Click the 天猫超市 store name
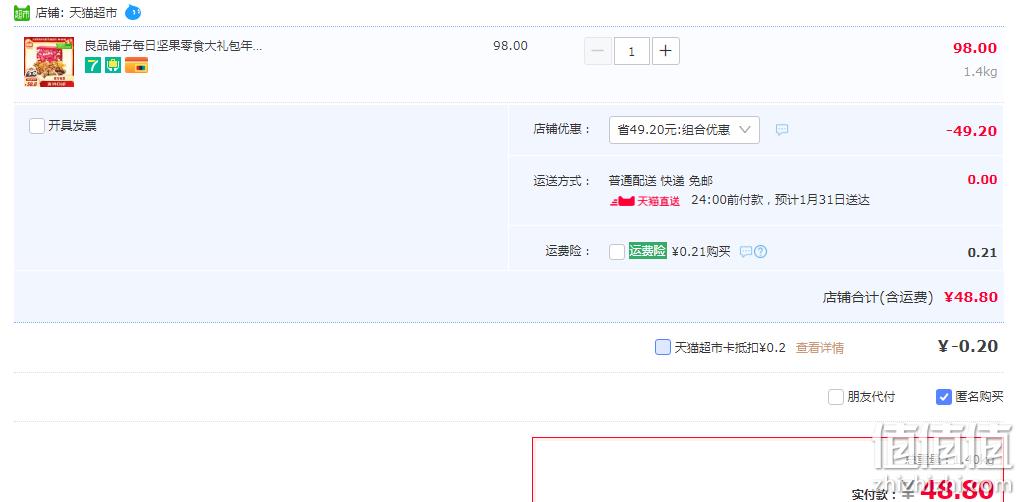The height and width of the screenshot is (502, 1022). pyautogui.click(x=93, y=12)
